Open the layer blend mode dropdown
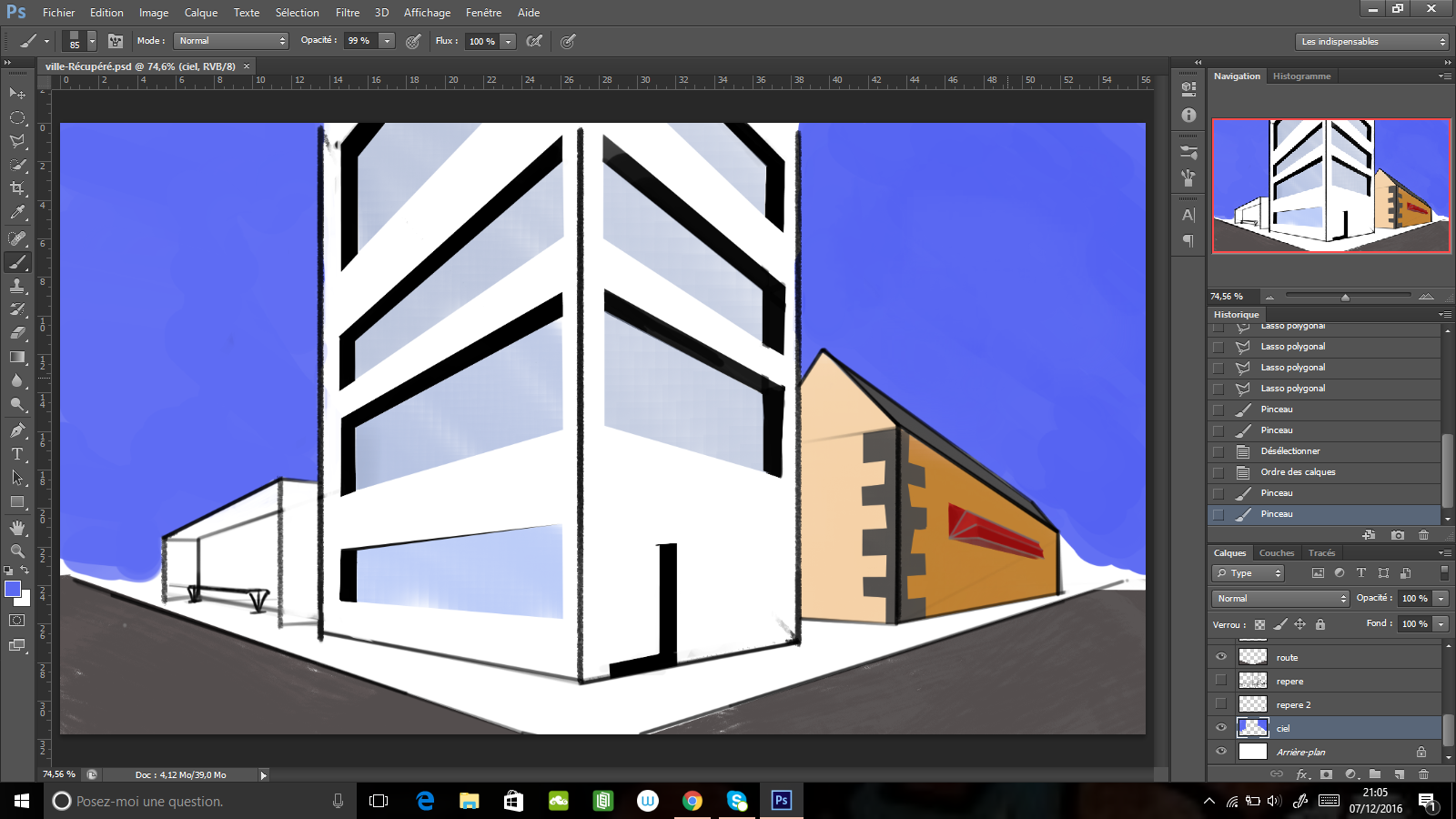Image resolution: width=1456 pixels, height=819 pixels. [1280, 599]
